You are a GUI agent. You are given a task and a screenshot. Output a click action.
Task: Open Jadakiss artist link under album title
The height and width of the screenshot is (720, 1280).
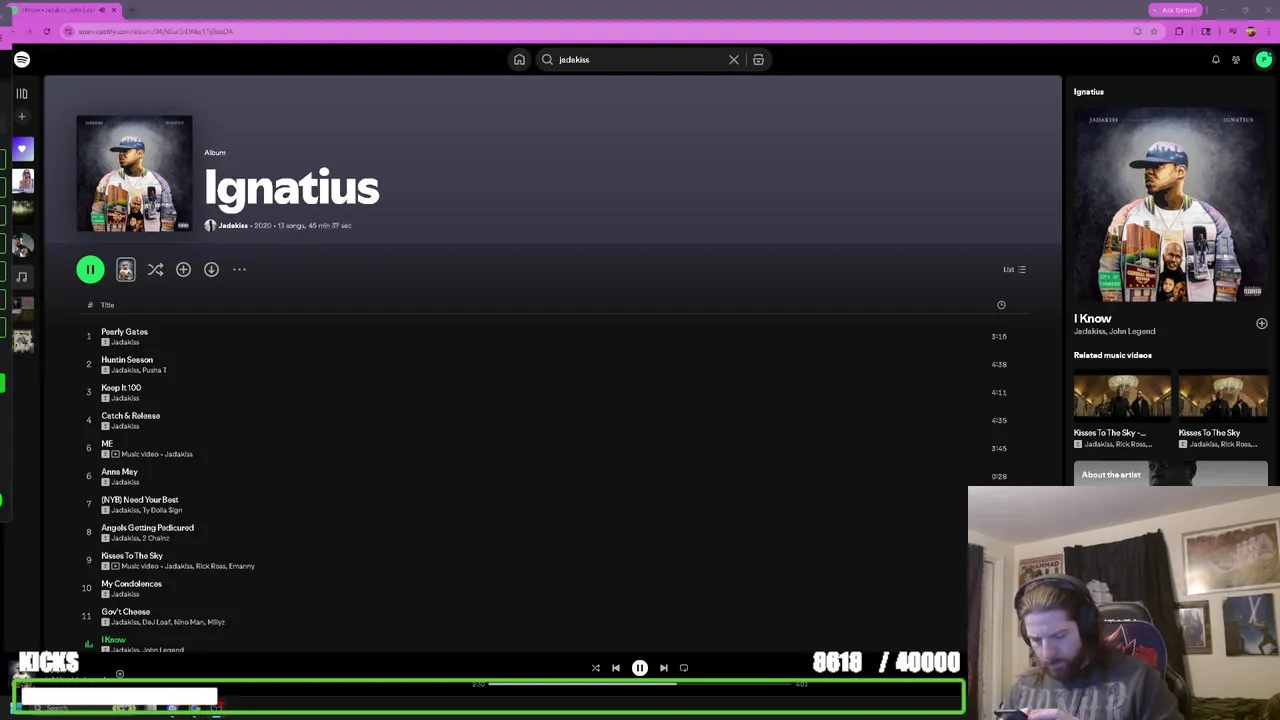coord(233,226)
